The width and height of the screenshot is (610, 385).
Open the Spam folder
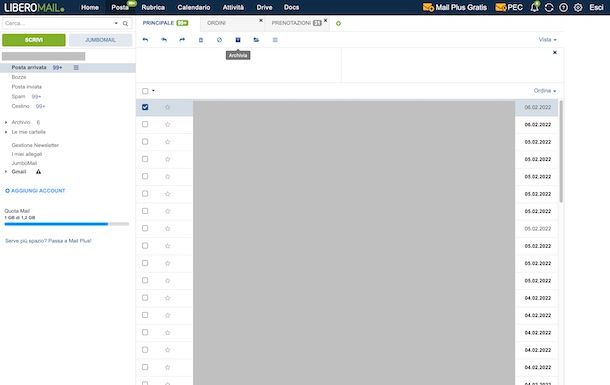pos(18,96)
